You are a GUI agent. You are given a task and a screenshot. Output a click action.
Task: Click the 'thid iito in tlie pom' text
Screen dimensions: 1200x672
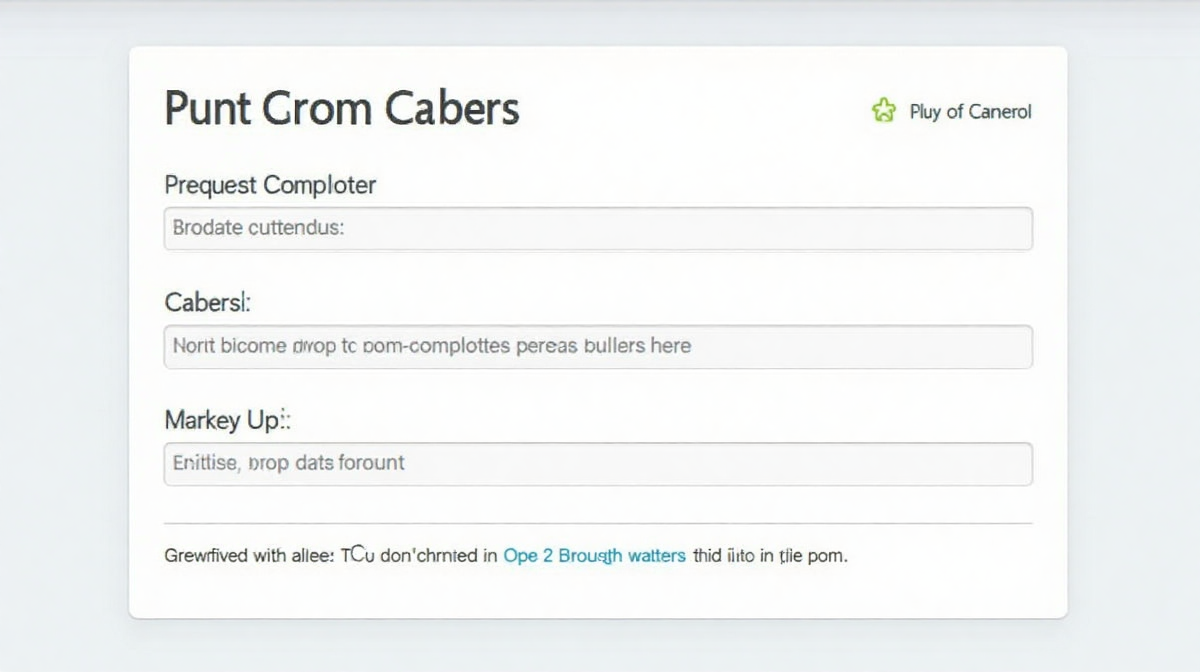click(x=770, y=555)
